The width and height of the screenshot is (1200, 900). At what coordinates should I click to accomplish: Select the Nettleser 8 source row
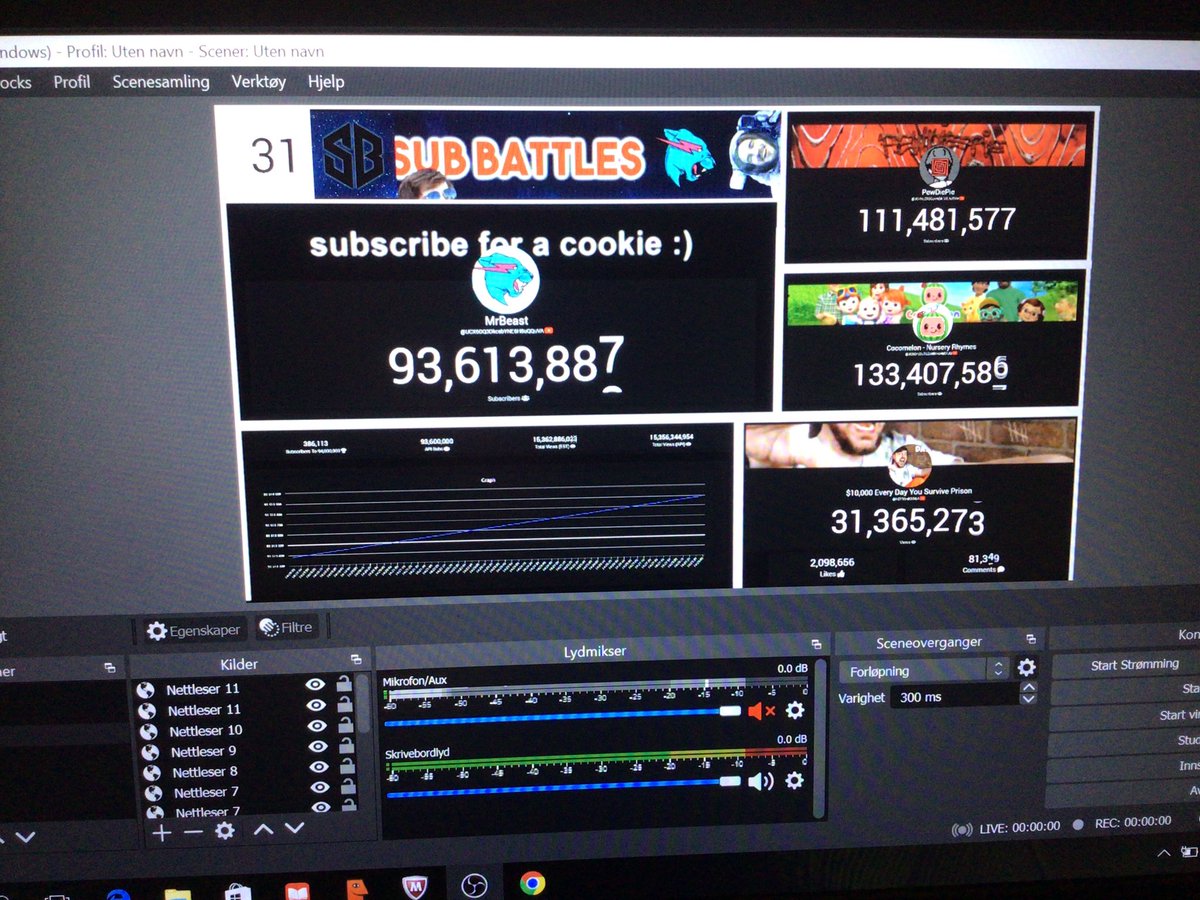click(245, 771)
